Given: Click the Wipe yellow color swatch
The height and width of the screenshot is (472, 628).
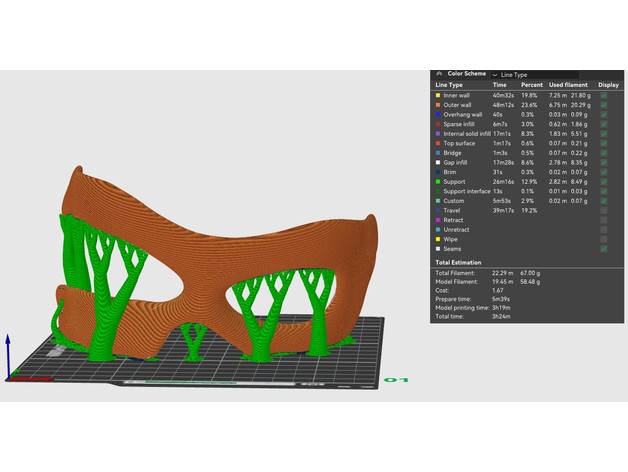Looking at the screenshot, I should pyautogui.click(x=437, y=238).
